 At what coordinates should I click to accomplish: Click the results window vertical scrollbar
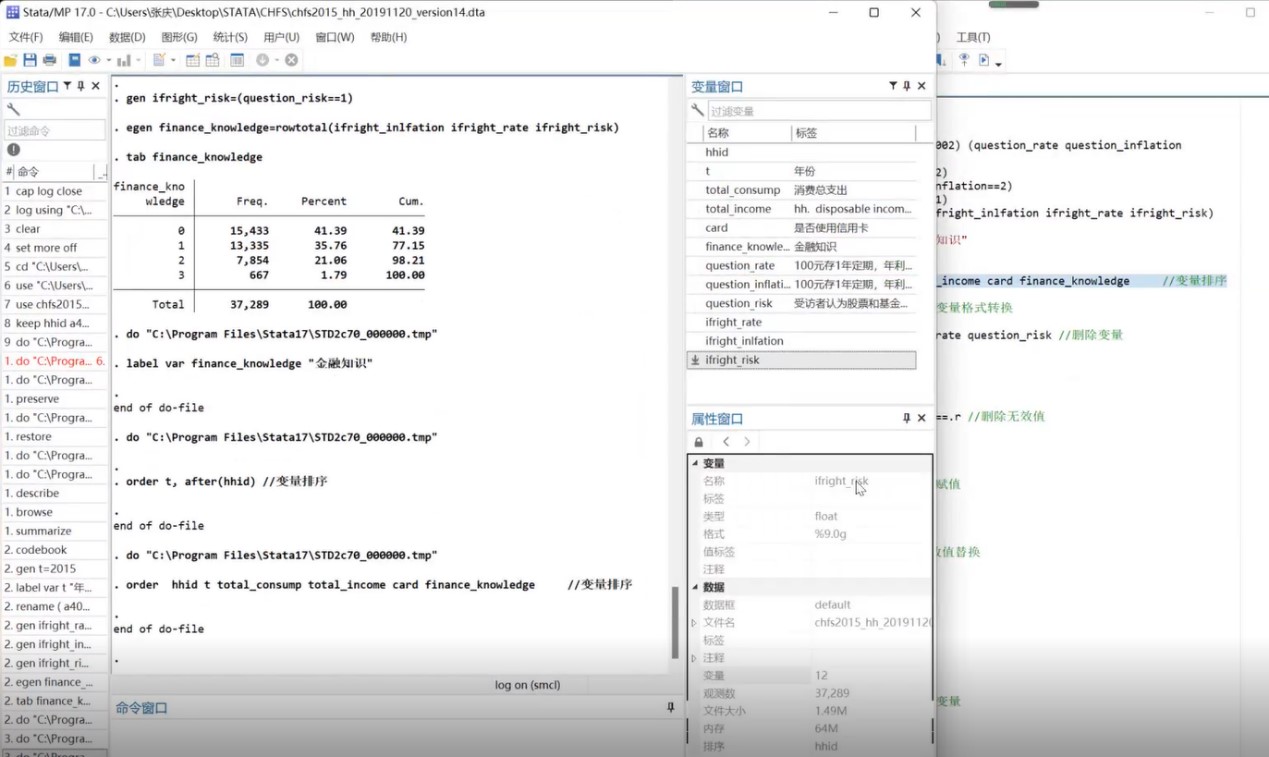[x=674, y=620]
